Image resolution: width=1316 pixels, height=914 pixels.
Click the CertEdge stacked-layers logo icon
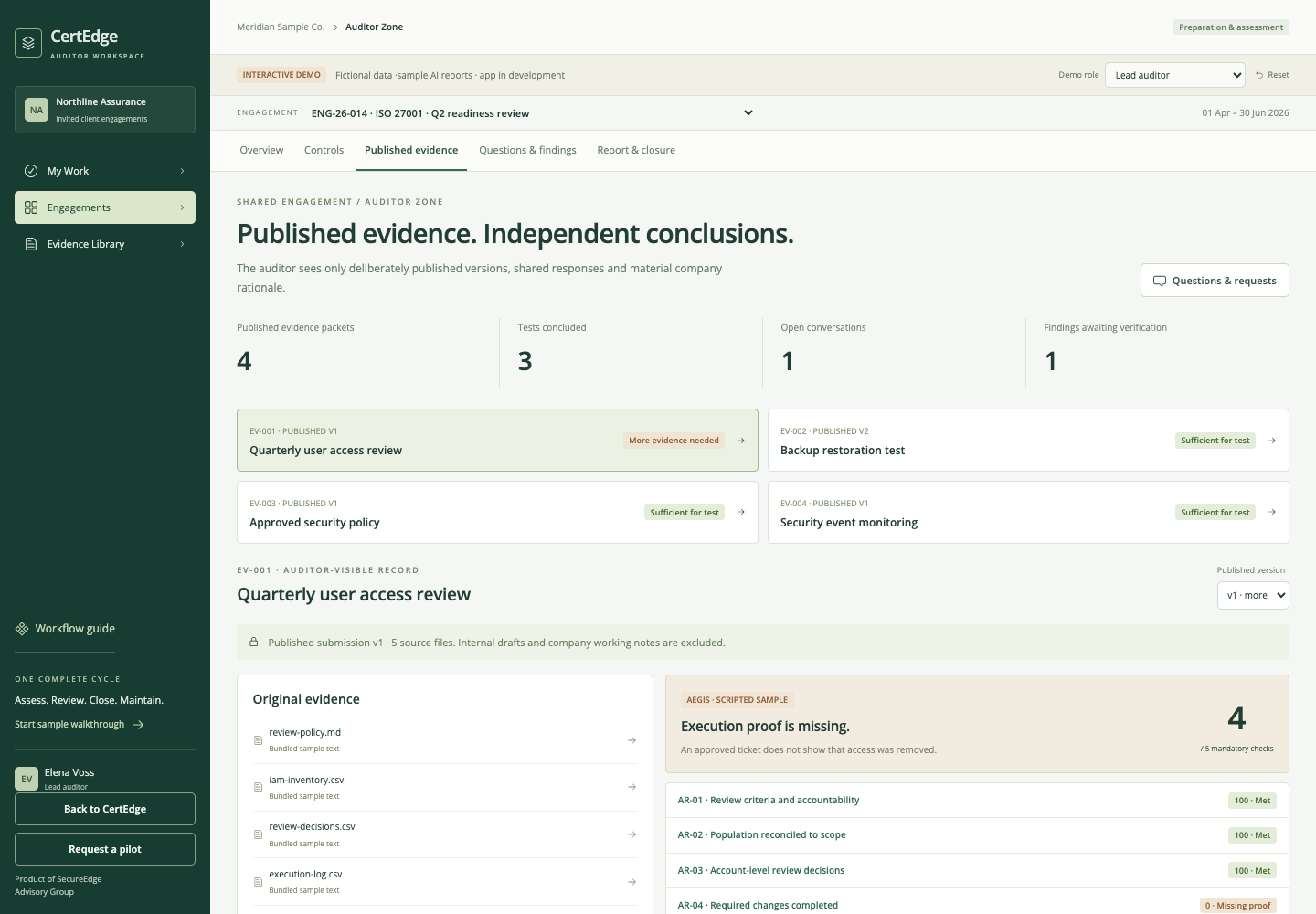click(x=28, y=43)
